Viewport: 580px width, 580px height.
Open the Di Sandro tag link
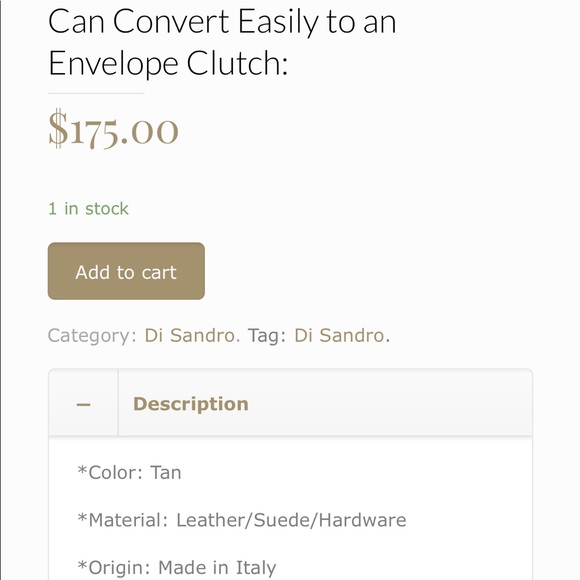click(x=342, y=335)
